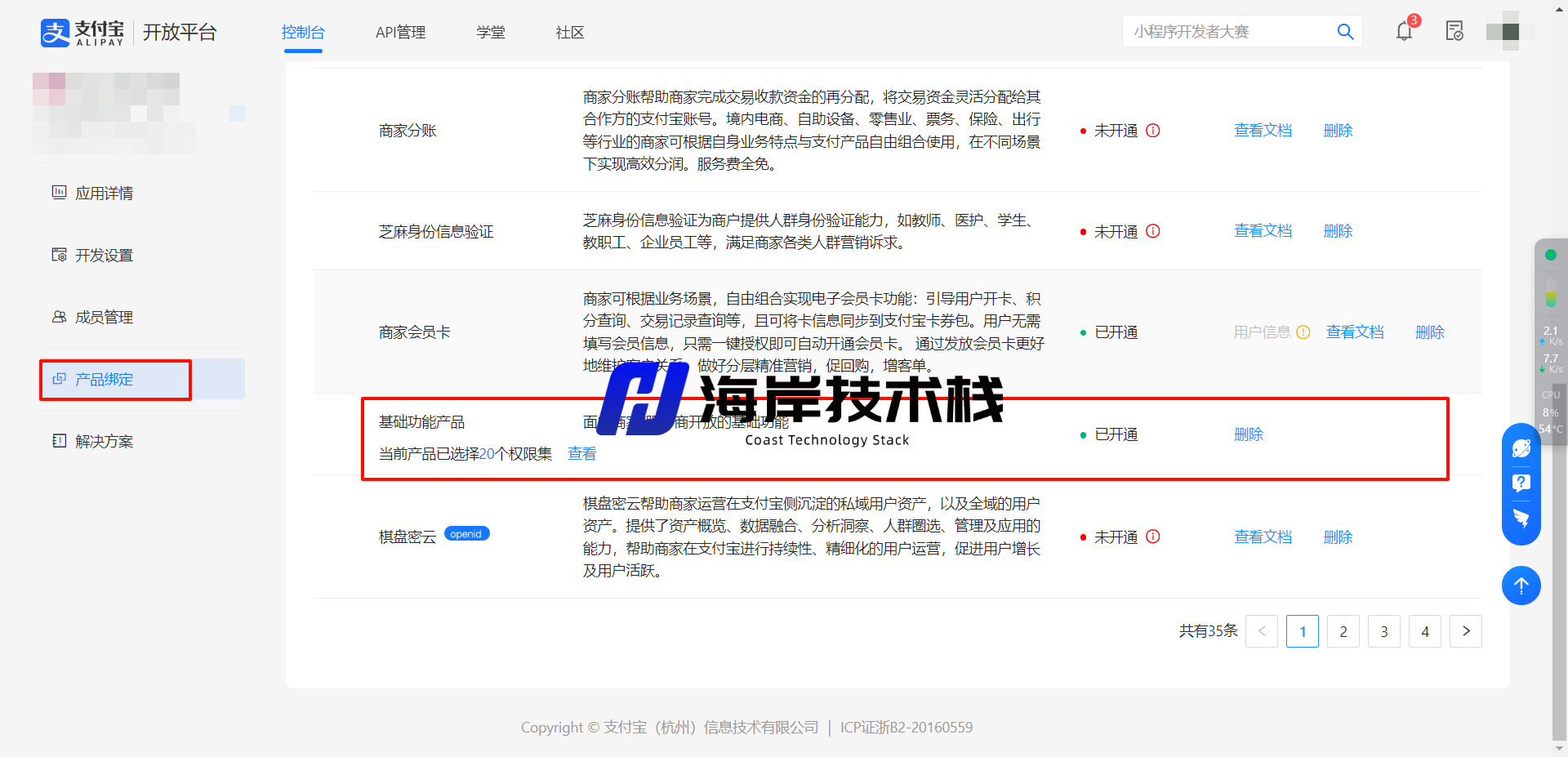
Task: Open 应用详情 in sidebar
Action: click(x=141, y=193)
